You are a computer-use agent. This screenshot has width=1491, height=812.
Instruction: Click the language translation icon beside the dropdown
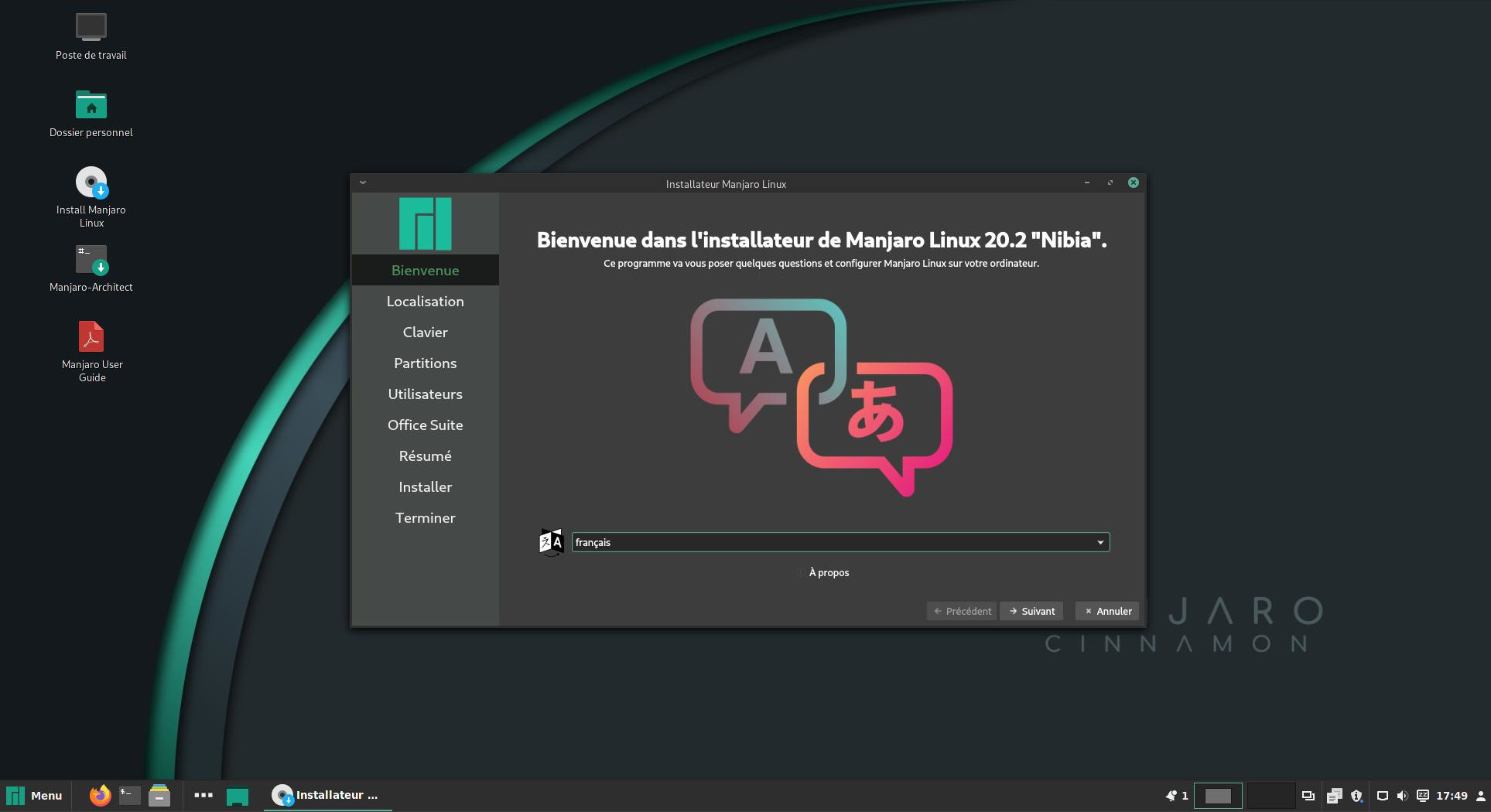click(551, 542)
